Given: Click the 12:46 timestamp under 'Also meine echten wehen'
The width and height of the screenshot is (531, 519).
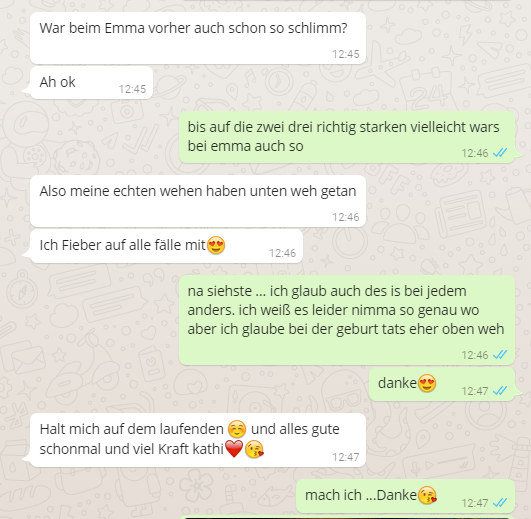Looking at the screenshot, I should point(345,217).
